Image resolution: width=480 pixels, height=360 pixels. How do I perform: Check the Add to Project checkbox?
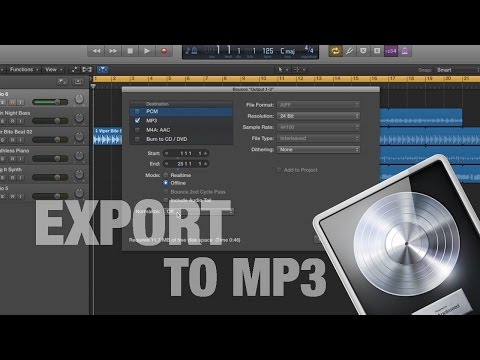(279, 170)
